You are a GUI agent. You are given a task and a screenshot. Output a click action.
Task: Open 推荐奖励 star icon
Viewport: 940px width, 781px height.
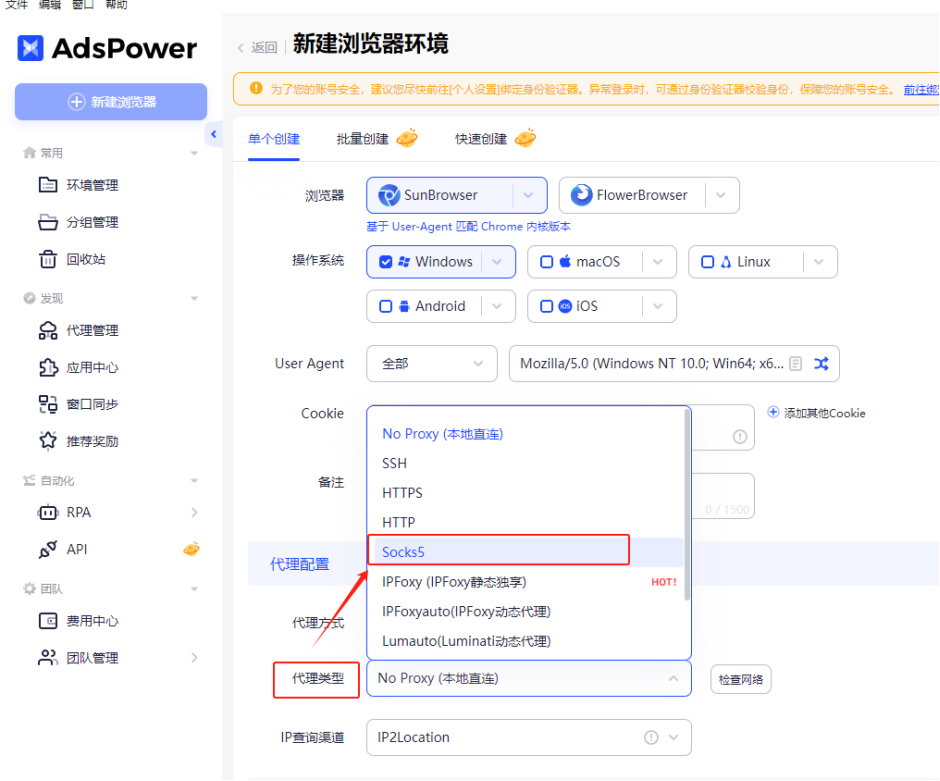pyautogui.click(x=48, y=441)
